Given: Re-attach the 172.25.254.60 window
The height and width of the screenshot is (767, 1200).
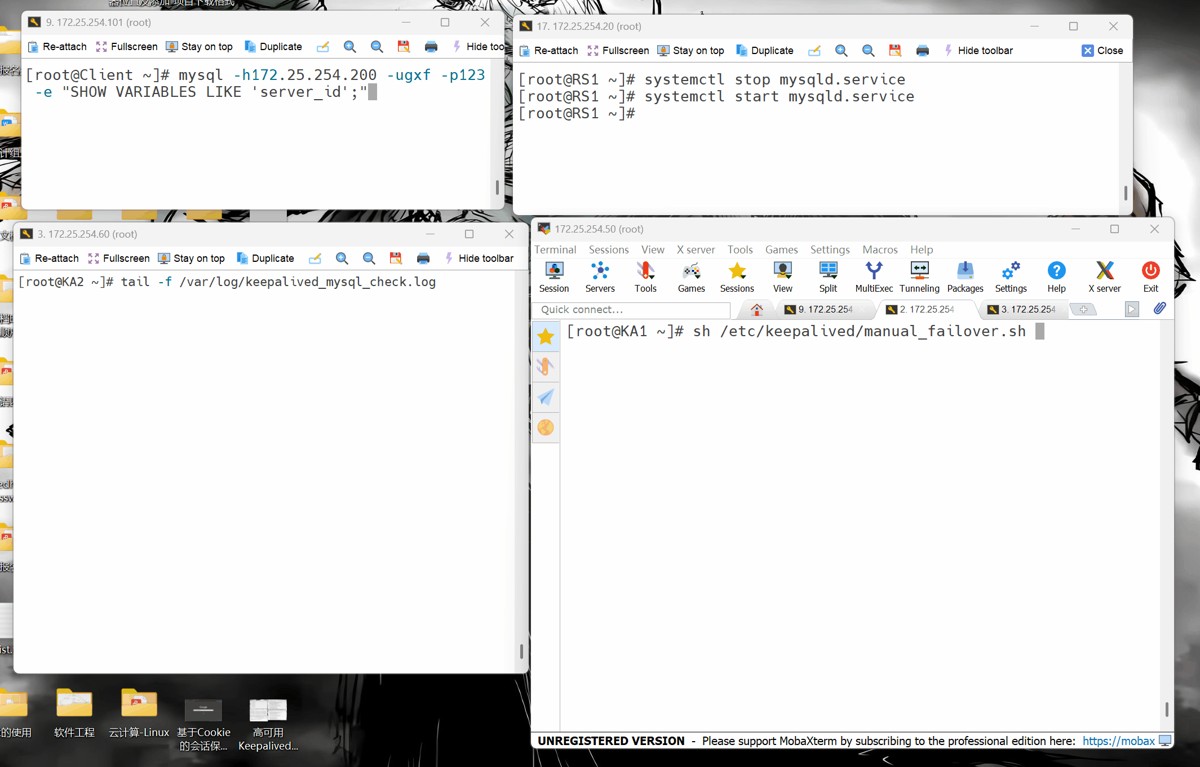Looking at the screenshot, I should pyautogui.click(x=49, y=258).
